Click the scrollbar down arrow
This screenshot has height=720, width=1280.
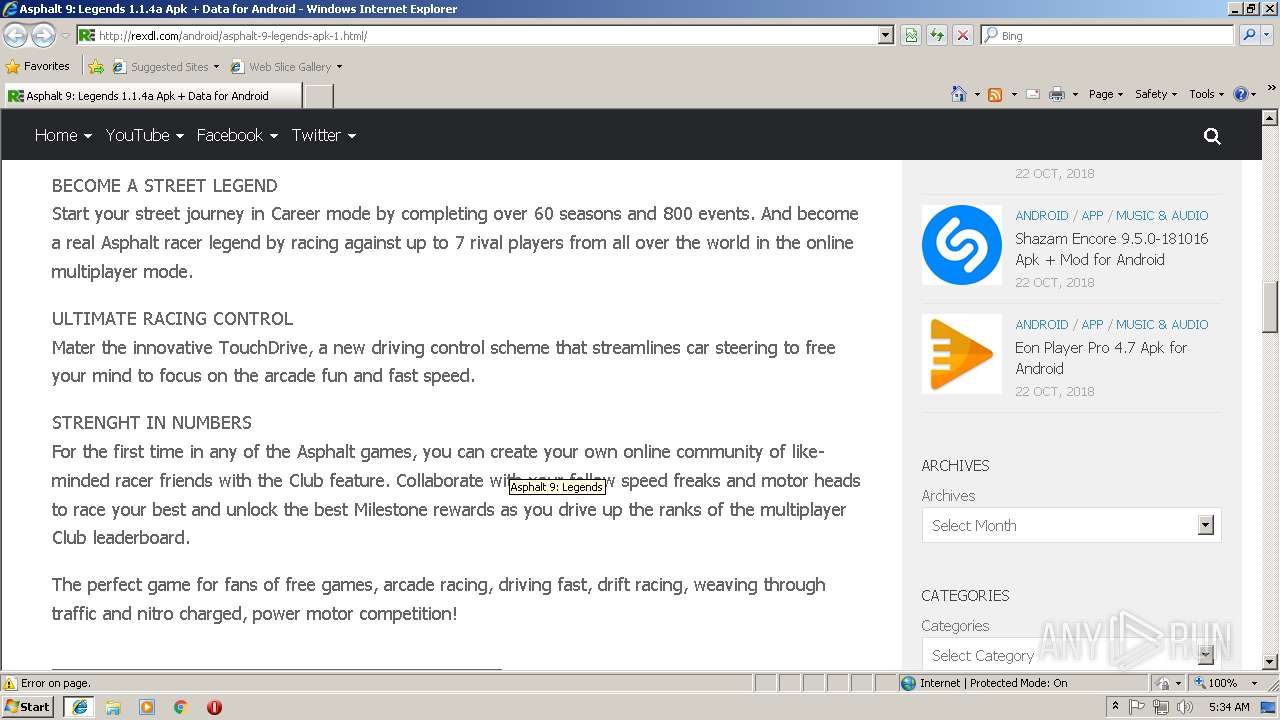pos(1270,662)
